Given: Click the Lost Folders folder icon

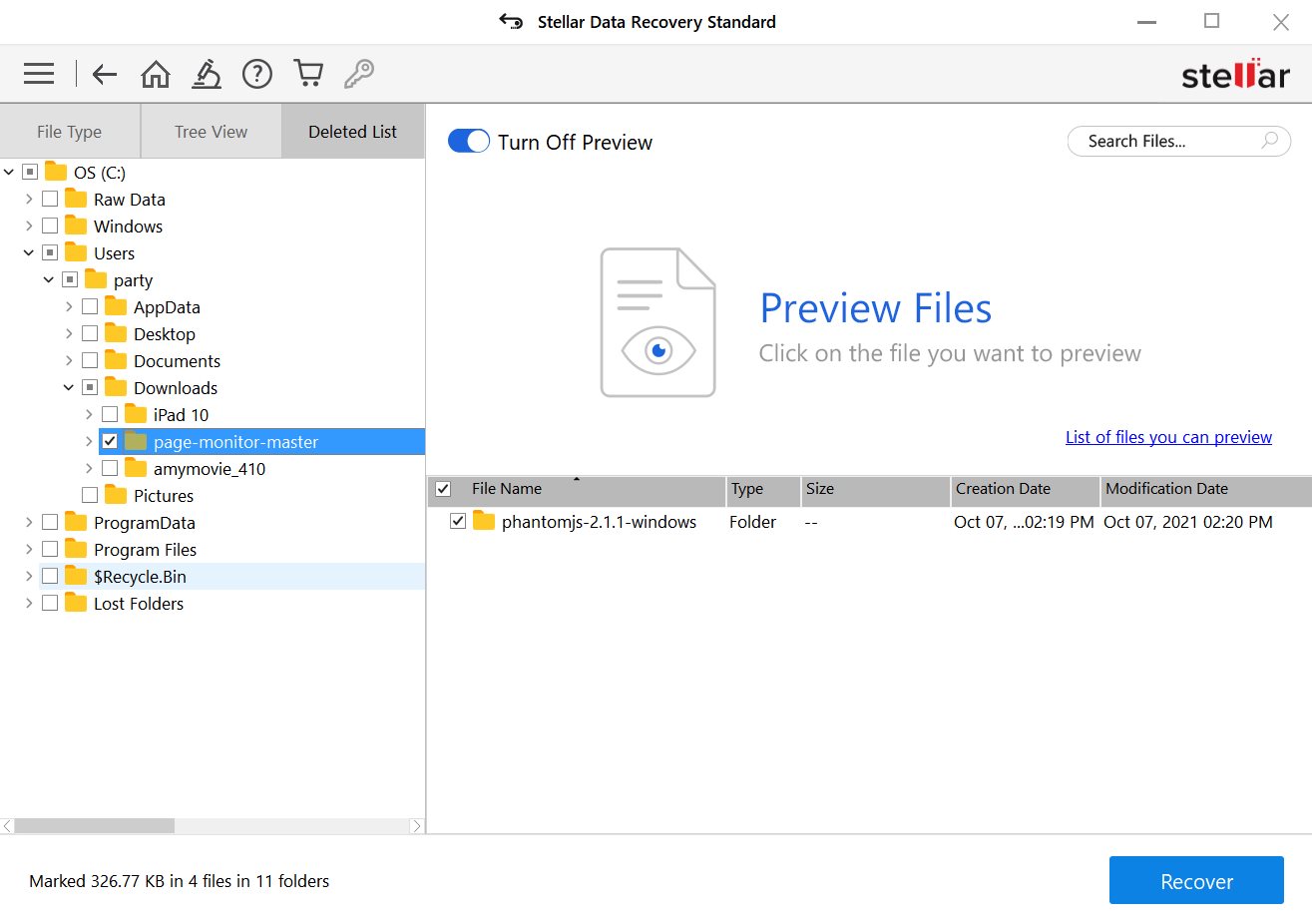Looking at the screenshot, I should click(x=76, y=603).
